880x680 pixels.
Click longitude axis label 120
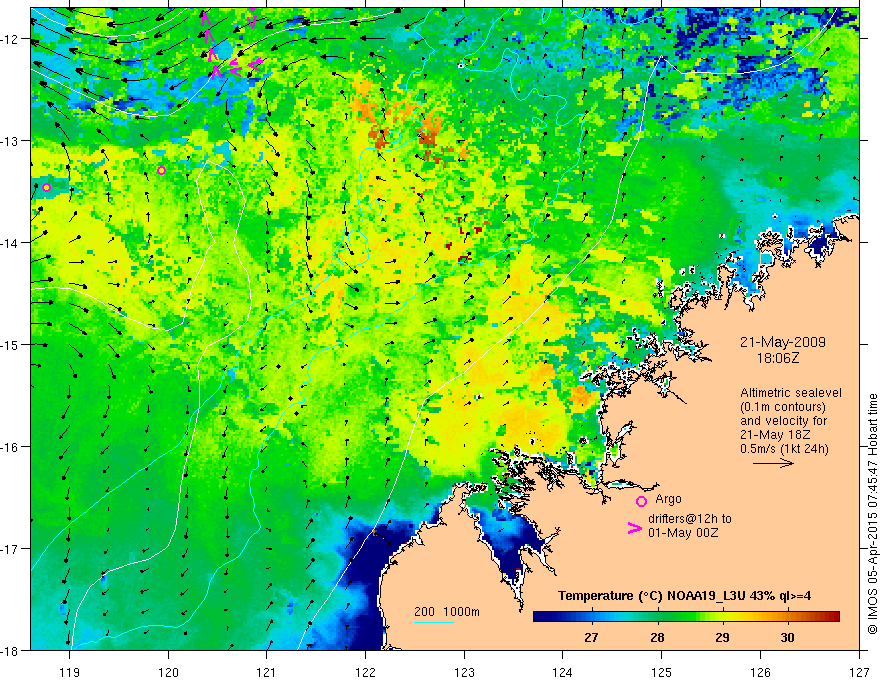click(168, 672)
